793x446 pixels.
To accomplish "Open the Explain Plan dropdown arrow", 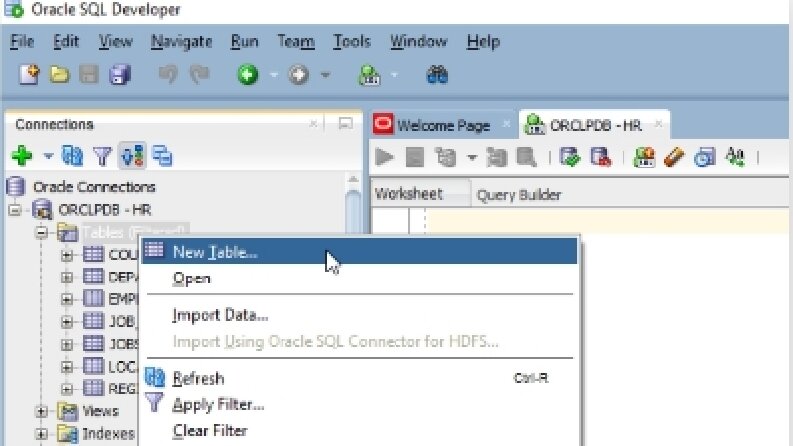I will (471, 157).
